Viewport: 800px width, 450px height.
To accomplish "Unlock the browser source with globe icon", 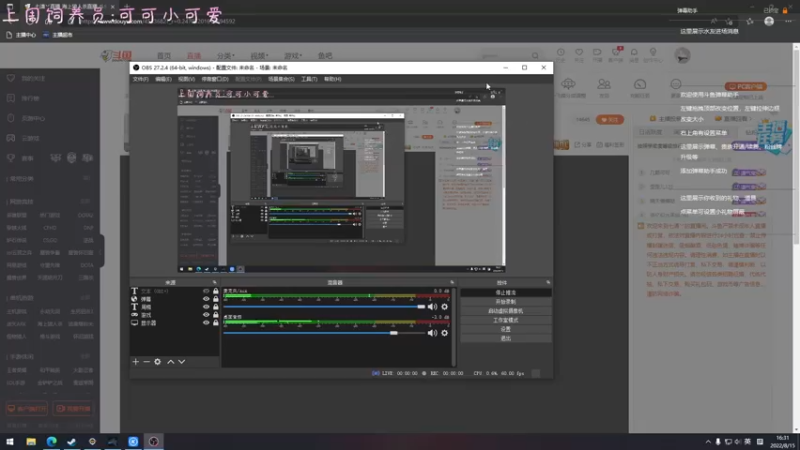I will 216,299.
